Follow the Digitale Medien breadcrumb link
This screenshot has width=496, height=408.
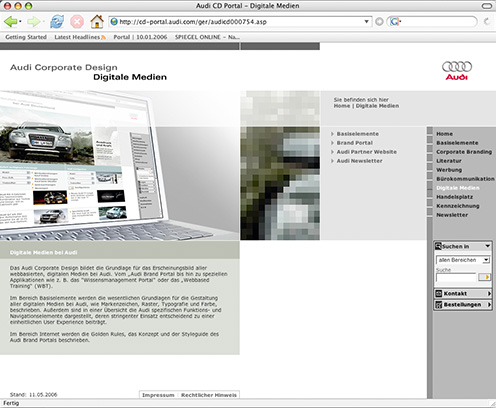(377, 106)
